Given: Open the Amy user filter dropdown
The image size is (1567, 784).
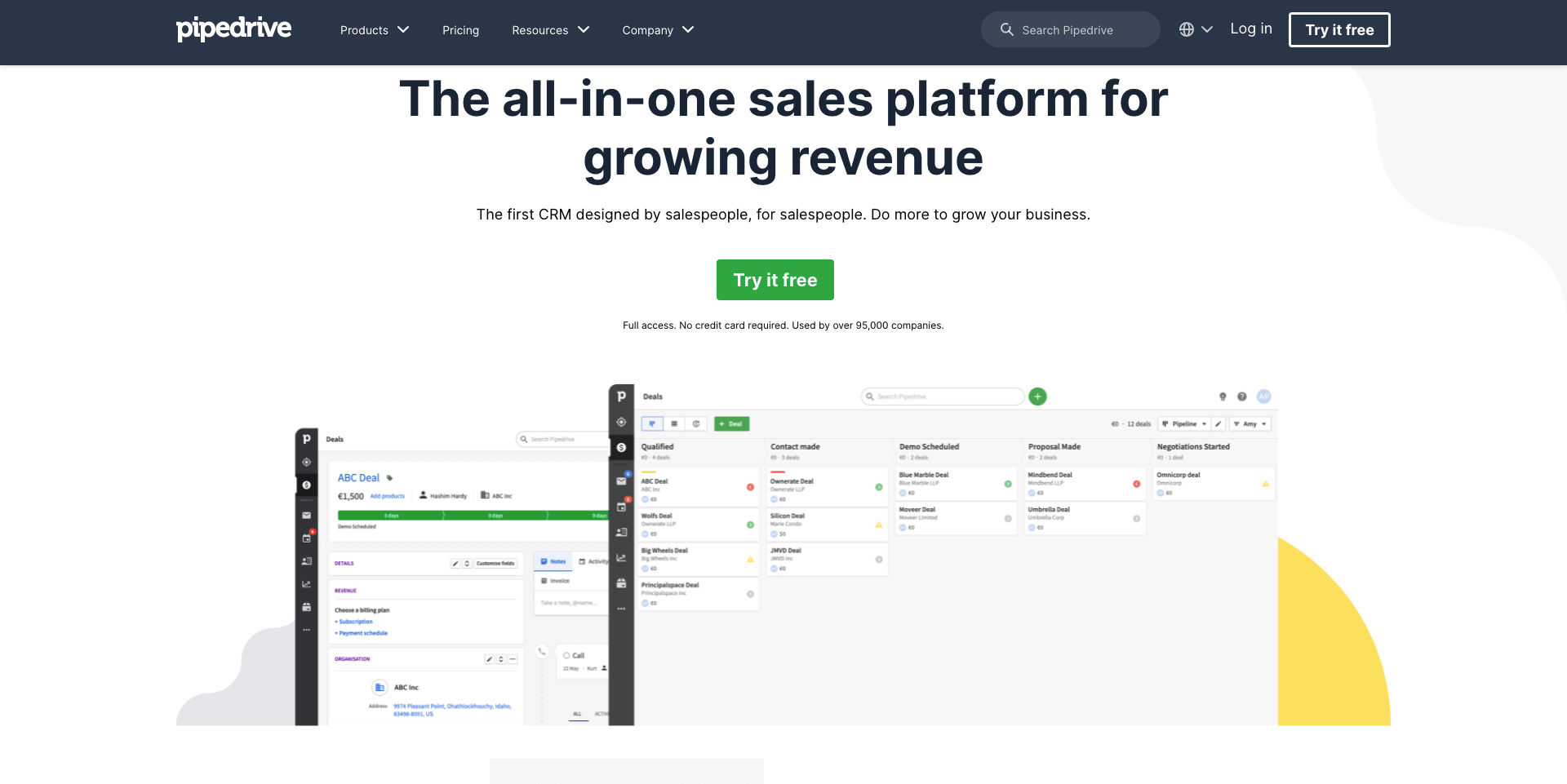Looking at the screenshot, I should (x=1250, y=423).
